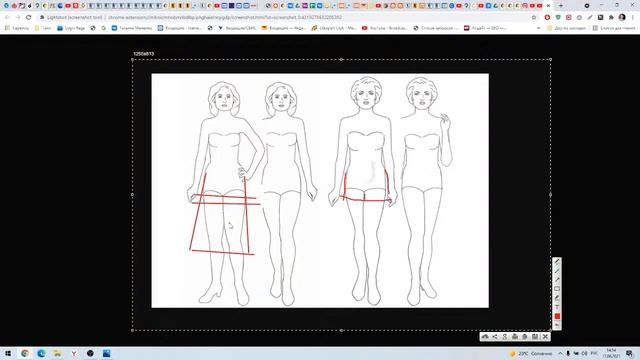Undo the last drawing action
The height and width of the screenshot is (360, 640).
[x=557, y=325]
